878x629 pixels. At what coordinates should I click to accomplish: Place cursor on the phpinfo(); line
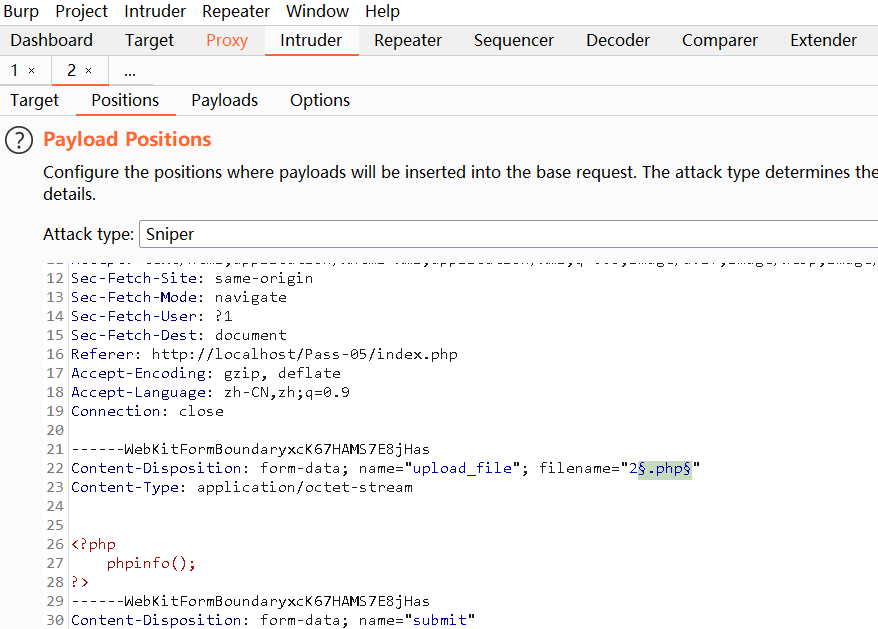[151, 563]
